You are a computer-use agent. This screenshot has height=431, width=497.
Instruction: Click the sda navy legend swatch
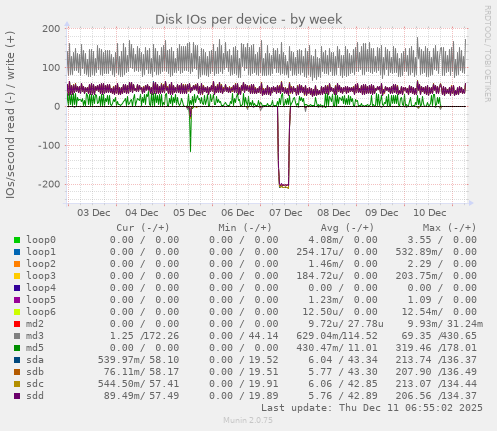[x=17, y=360]
